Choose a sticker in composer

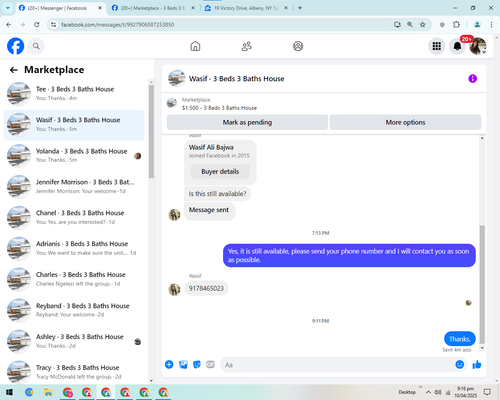[197, 364]
